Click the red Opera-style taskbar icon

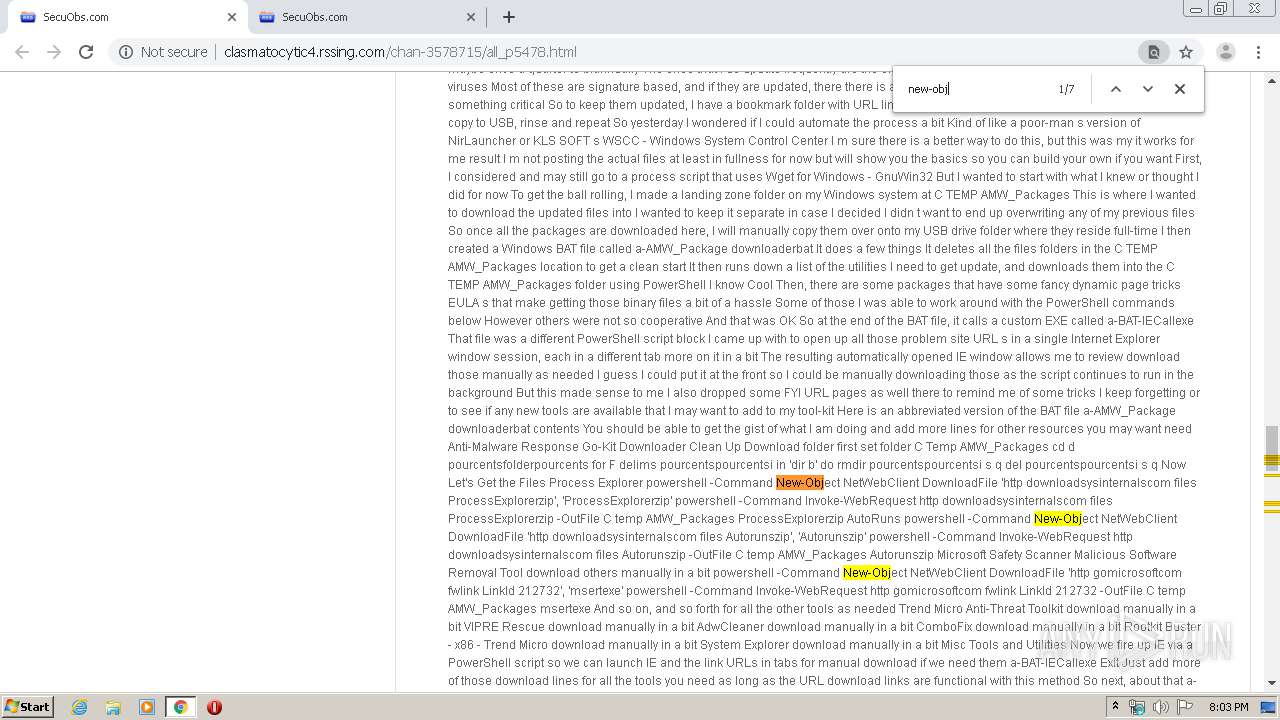coord(214,707)
